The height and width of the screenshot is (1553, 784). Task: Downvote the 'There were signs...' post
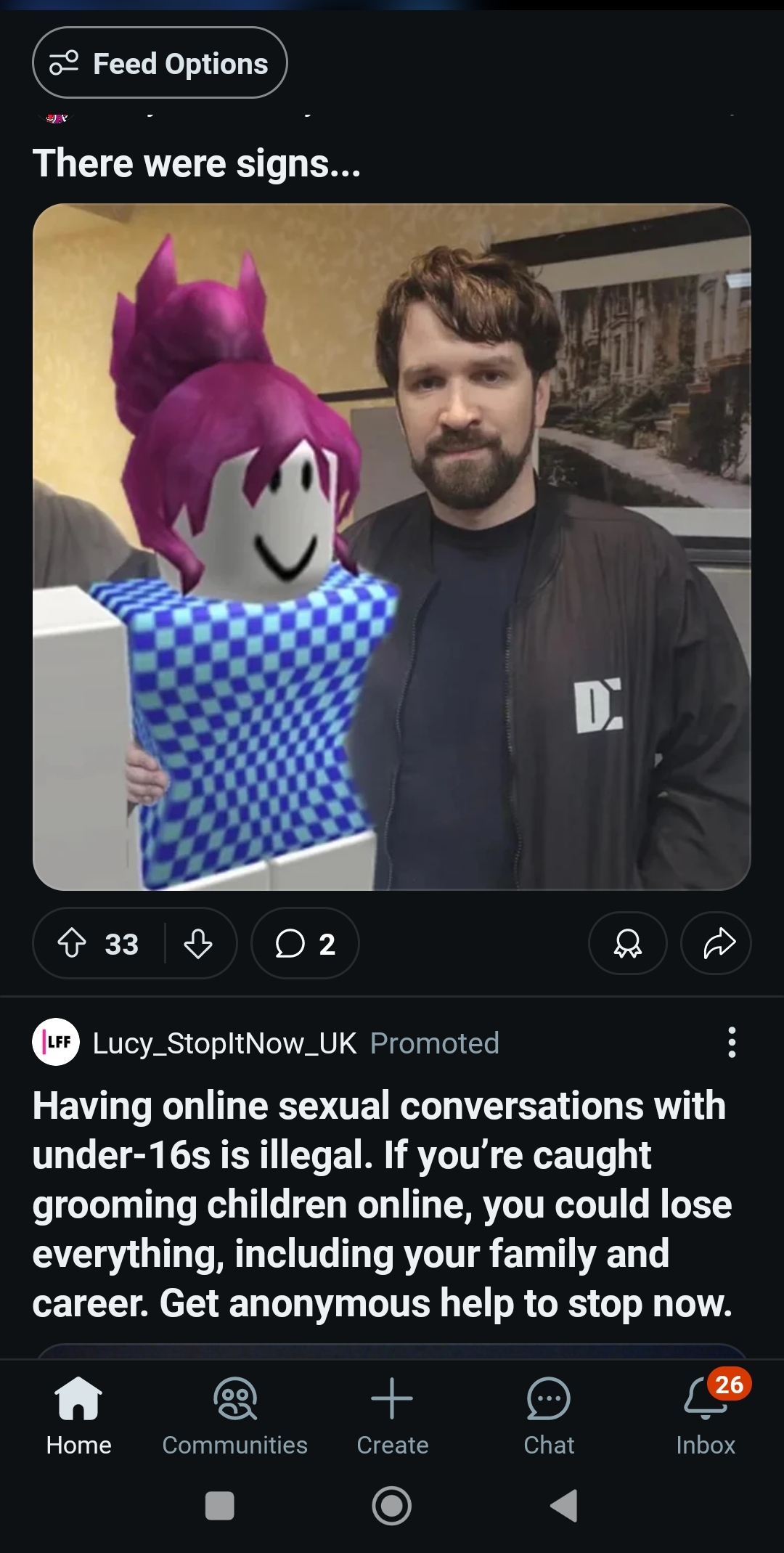point(198,944)
